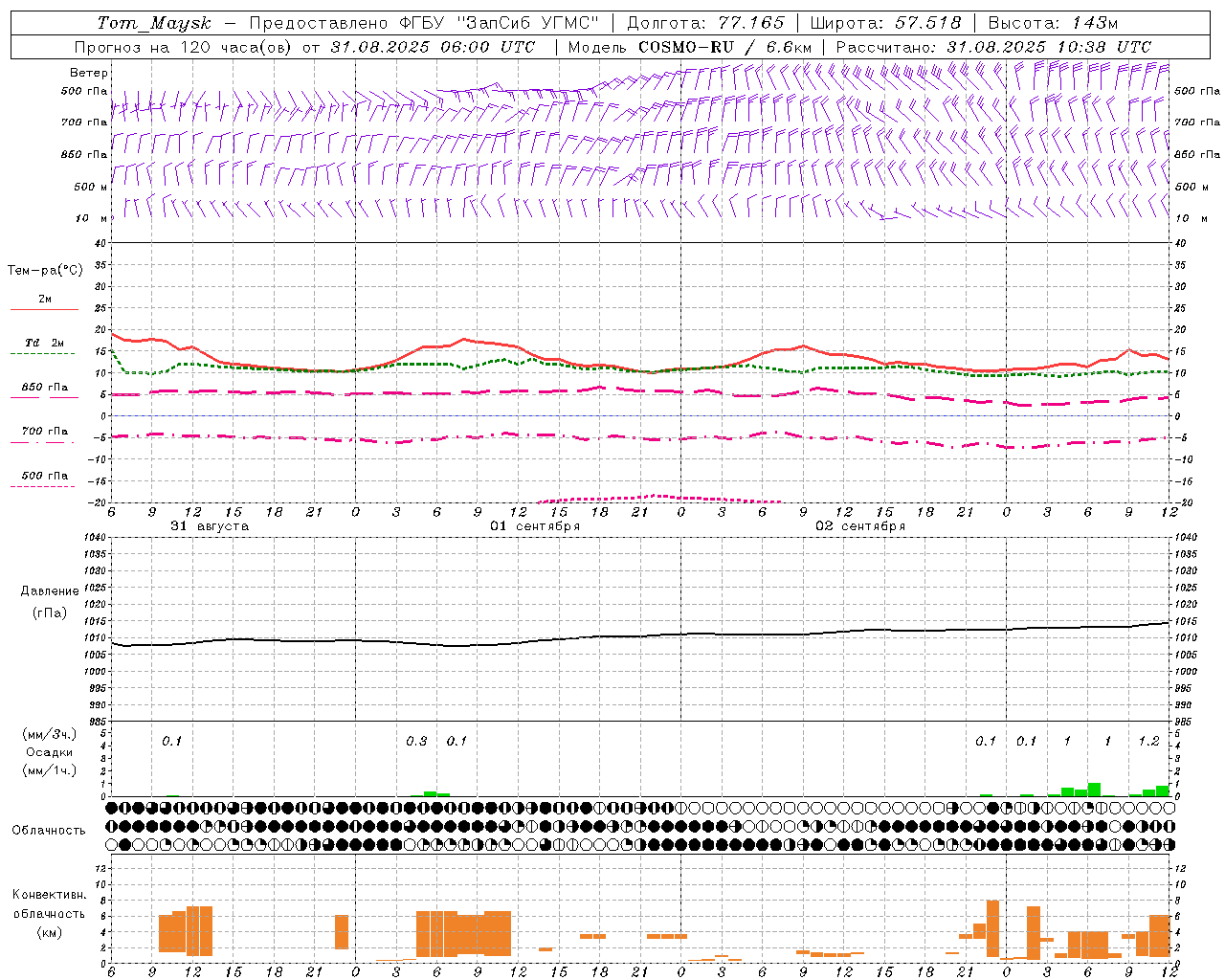This screenshot has width=1225, height=980.
Task: Click the pink dash-dot 700 гПа legend line
Action: click(42, 441)
